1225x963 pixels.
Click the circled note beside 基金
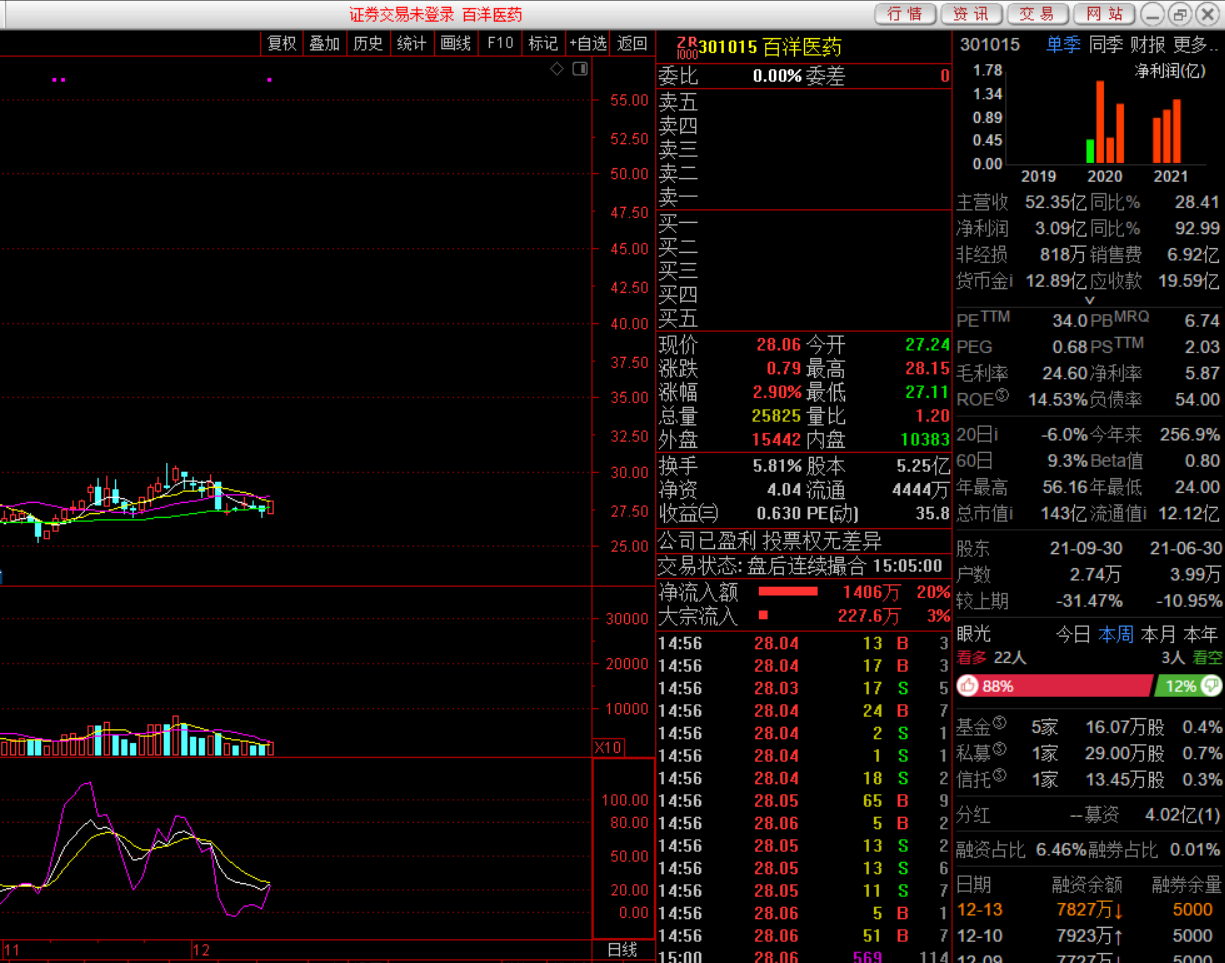(x=999, y=723)
